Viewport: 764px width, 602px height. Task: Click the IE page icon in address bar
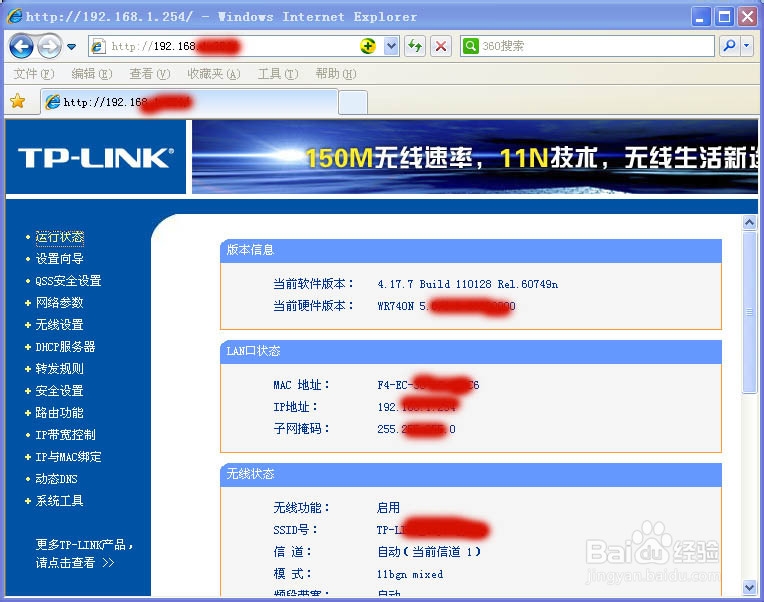point(98,46)
